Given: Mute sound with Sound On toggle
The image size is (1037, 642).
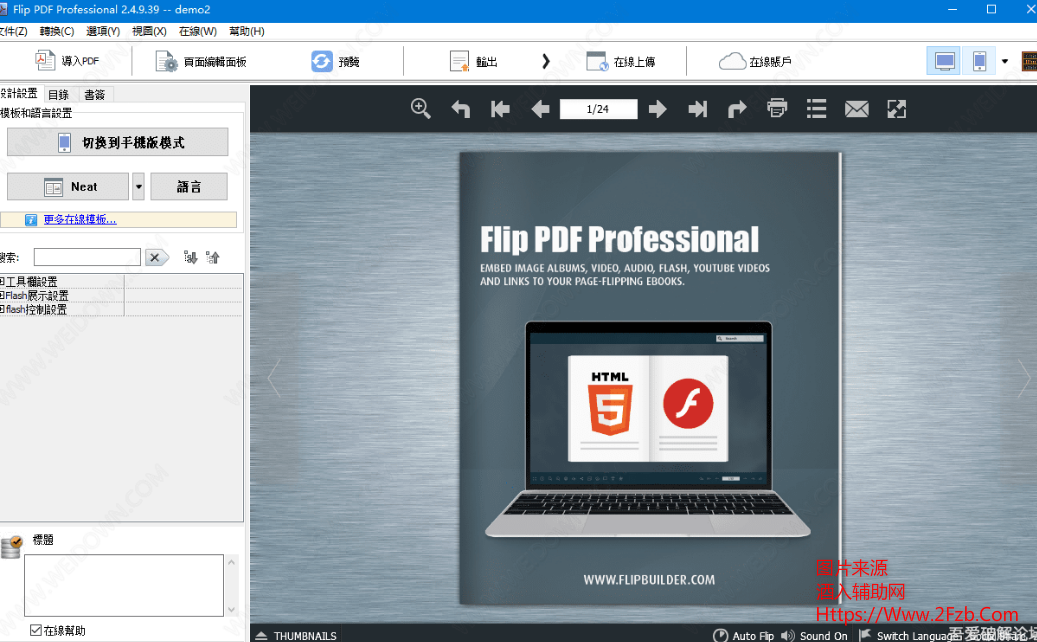Looking at the screenshot, I should coord(814,635).
